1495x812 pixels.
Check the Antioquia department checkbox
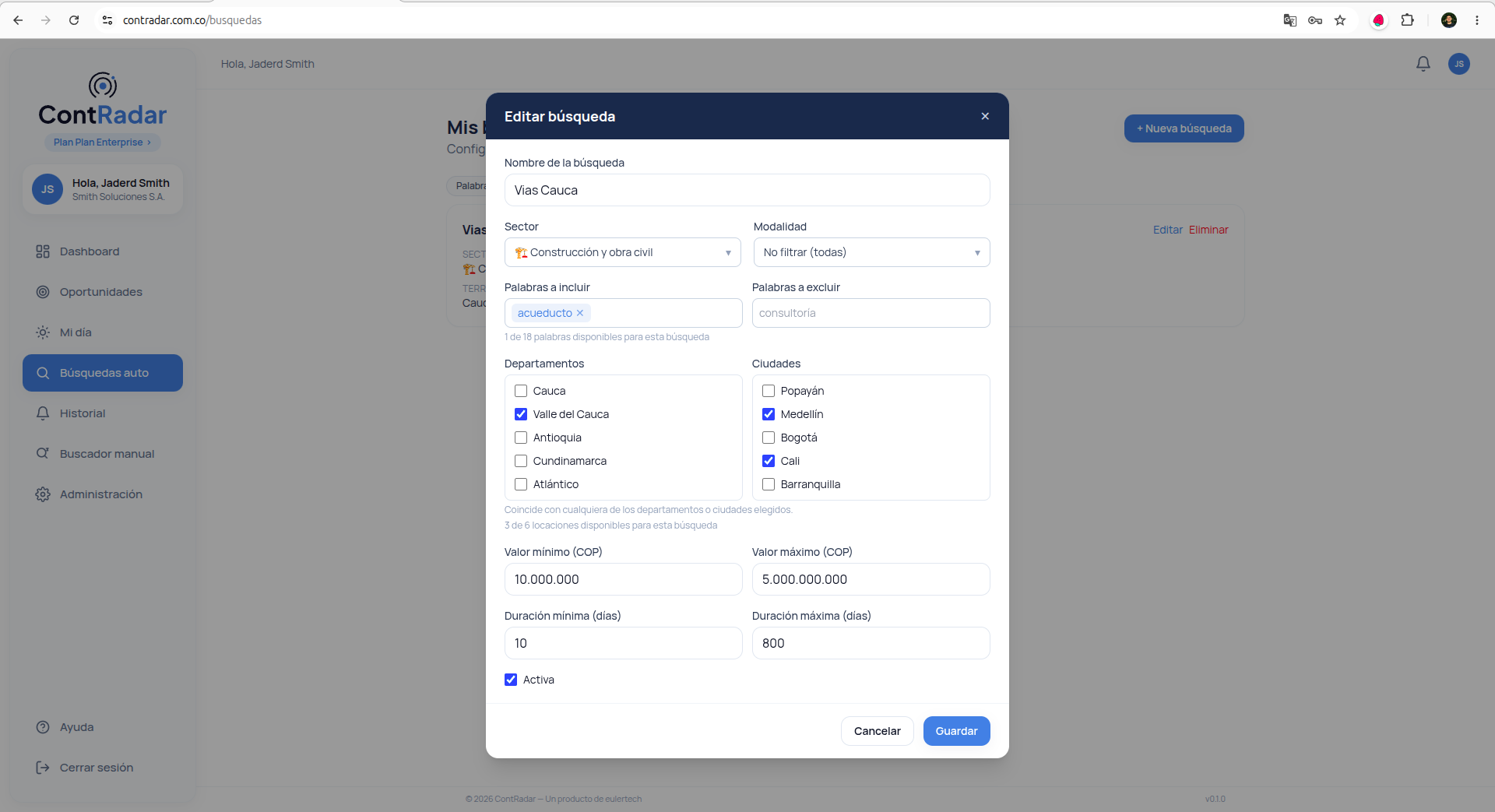(x=521, y=438)
